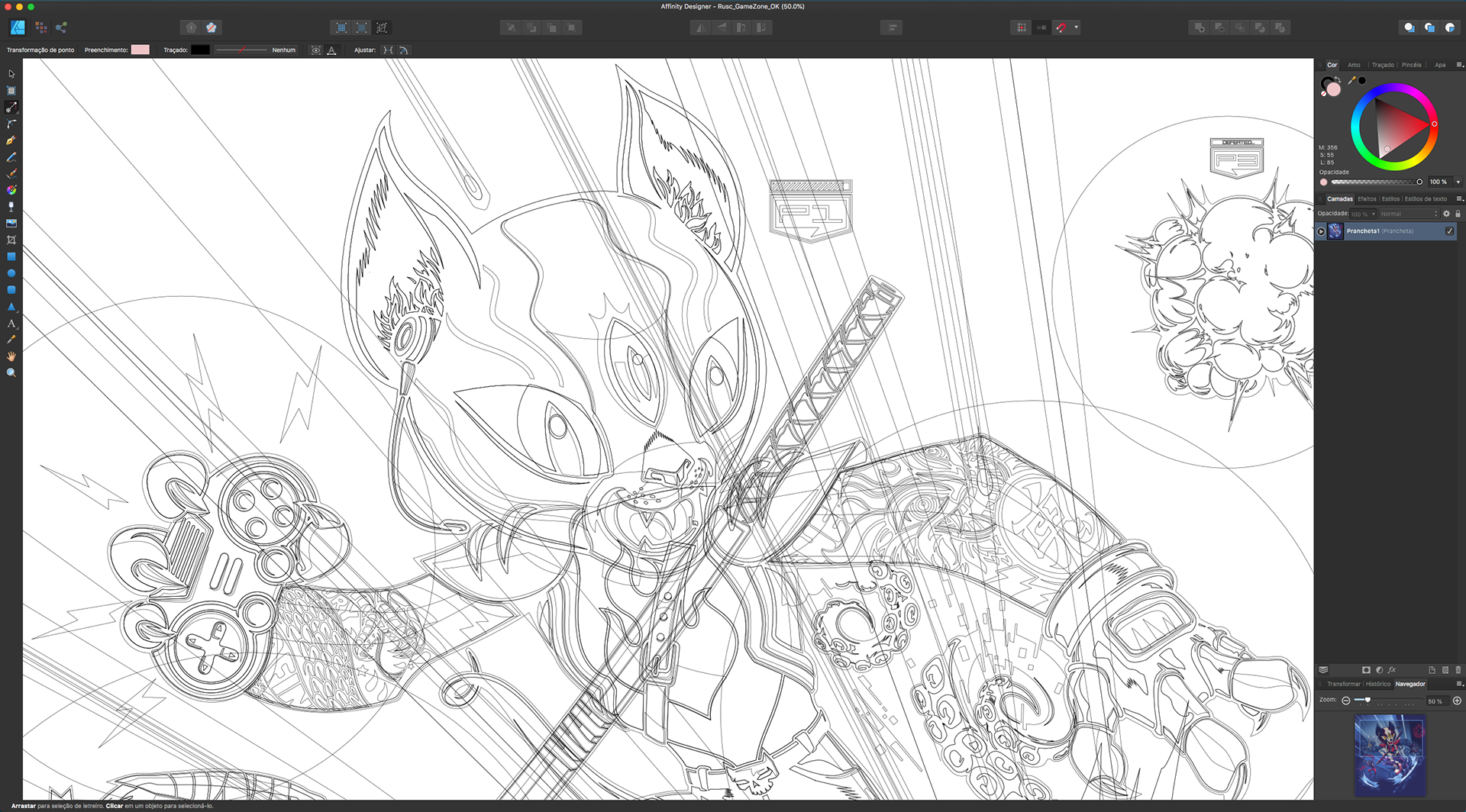
Task: Open Navigator panel options menu
Action: tap(1459, 684)
